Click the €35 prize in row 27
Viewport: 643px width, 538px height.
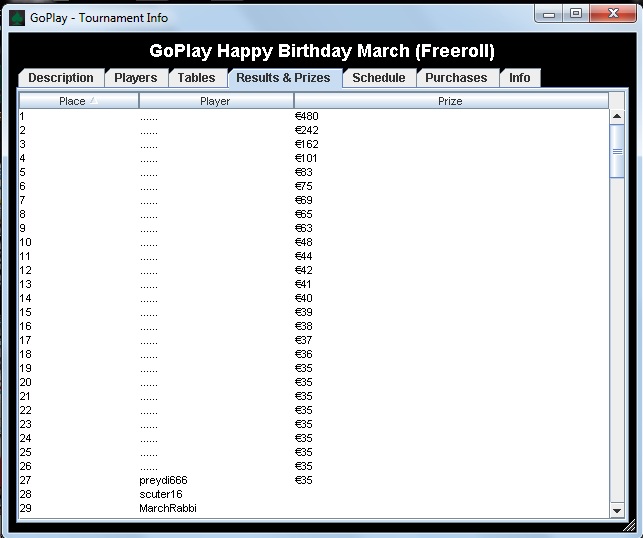[303, 480]
